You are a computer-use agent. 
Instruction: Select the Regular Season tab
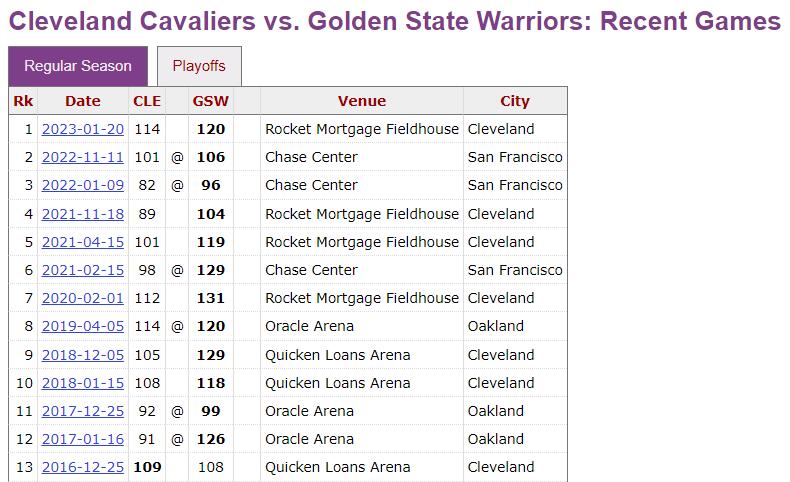coord(78,66)
